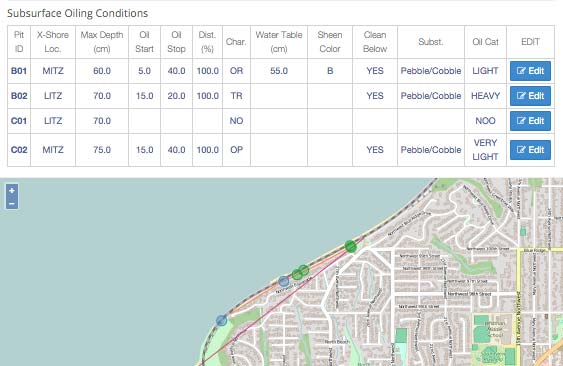Open pit ID C02

[19, 150]
